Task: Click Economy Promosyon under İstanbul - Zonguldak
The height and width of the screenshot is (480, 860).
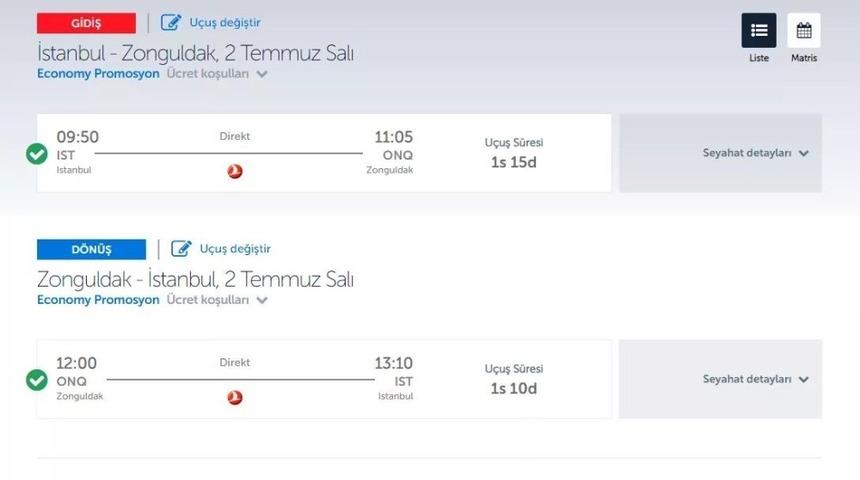Action: click(98, 73)
